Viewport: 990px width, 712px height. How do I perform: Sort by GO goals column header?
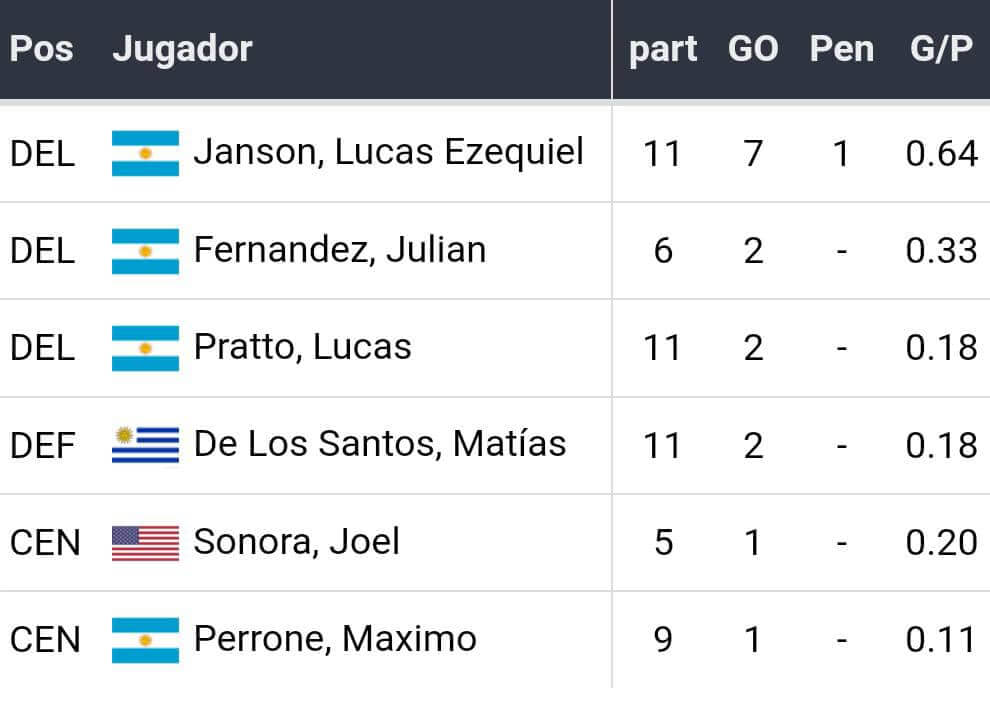click(753, 50)
